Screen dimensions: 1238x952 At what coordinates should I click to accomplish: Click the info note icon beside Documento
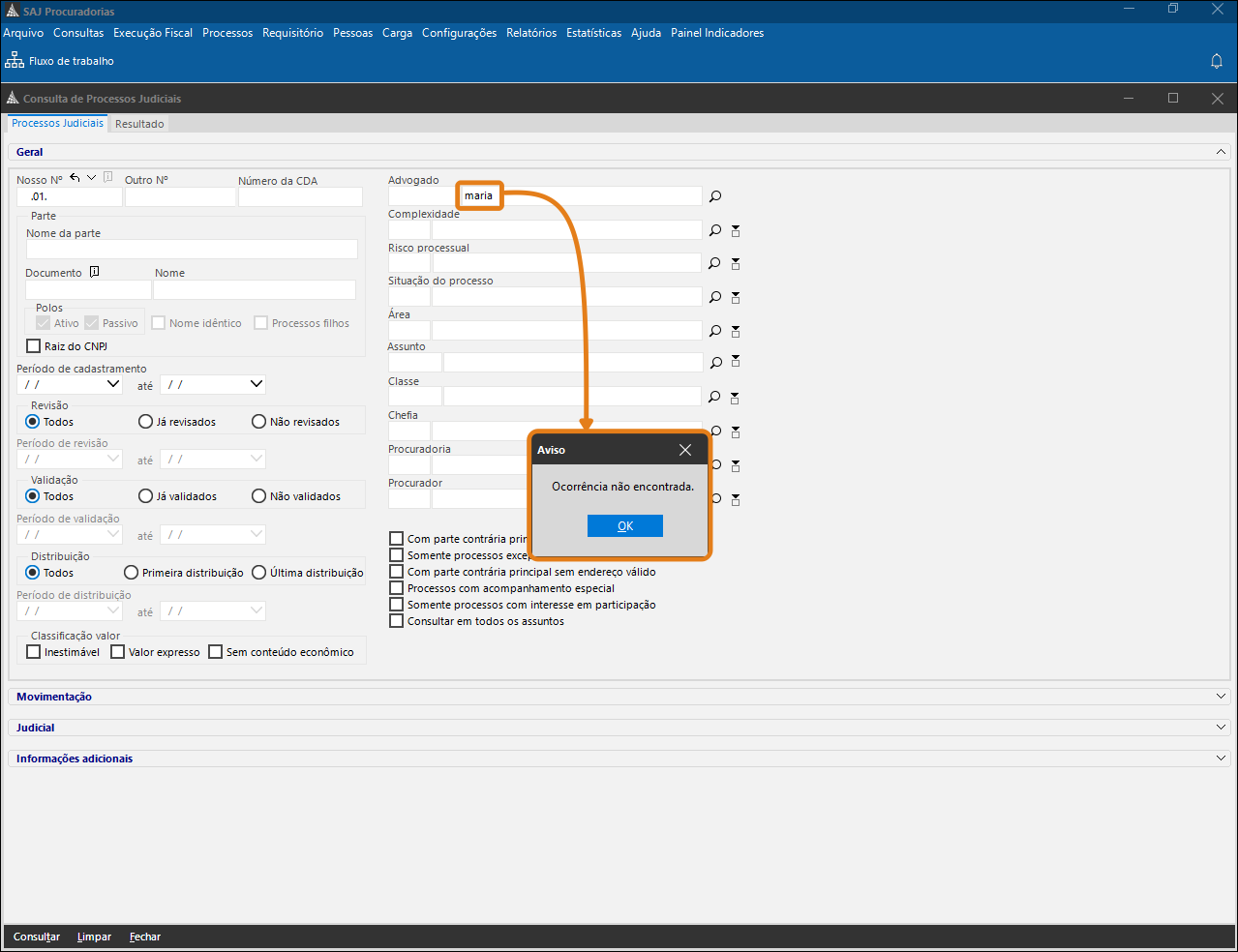[94, 272]
